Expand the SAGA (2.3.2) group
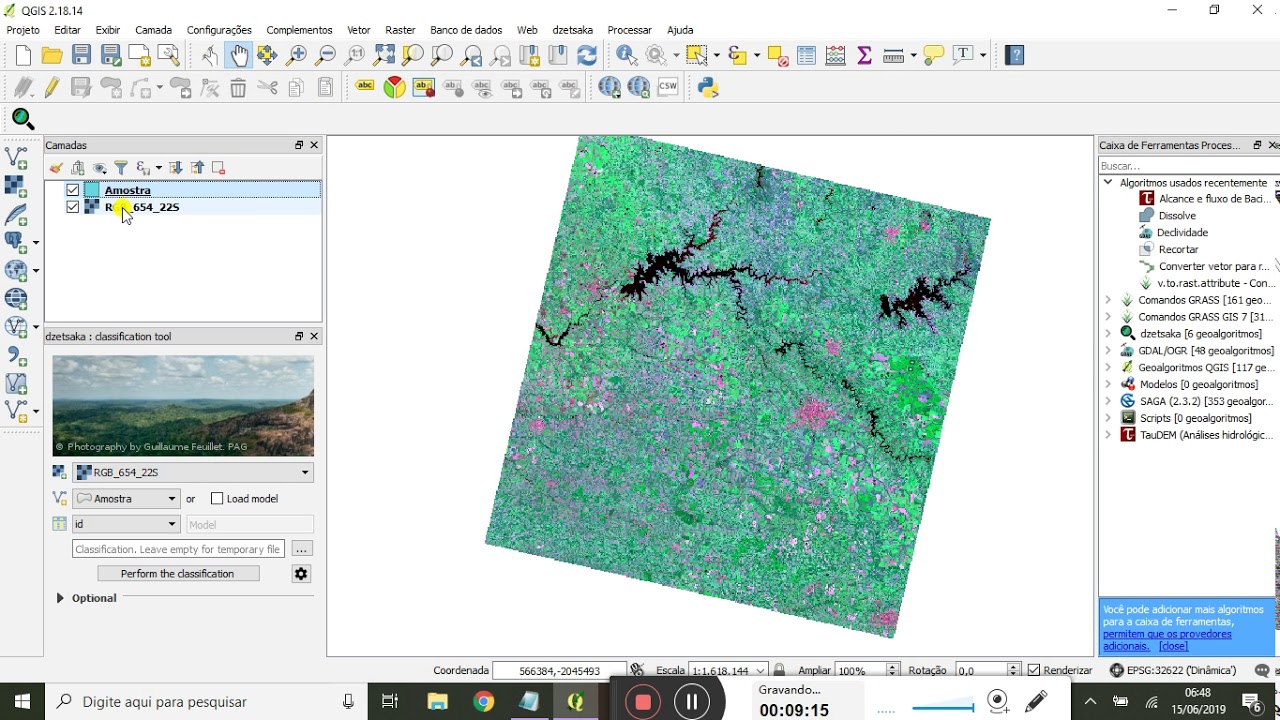The height and width of the screenshot is (720, 1280). click(x=1108, y=401)
